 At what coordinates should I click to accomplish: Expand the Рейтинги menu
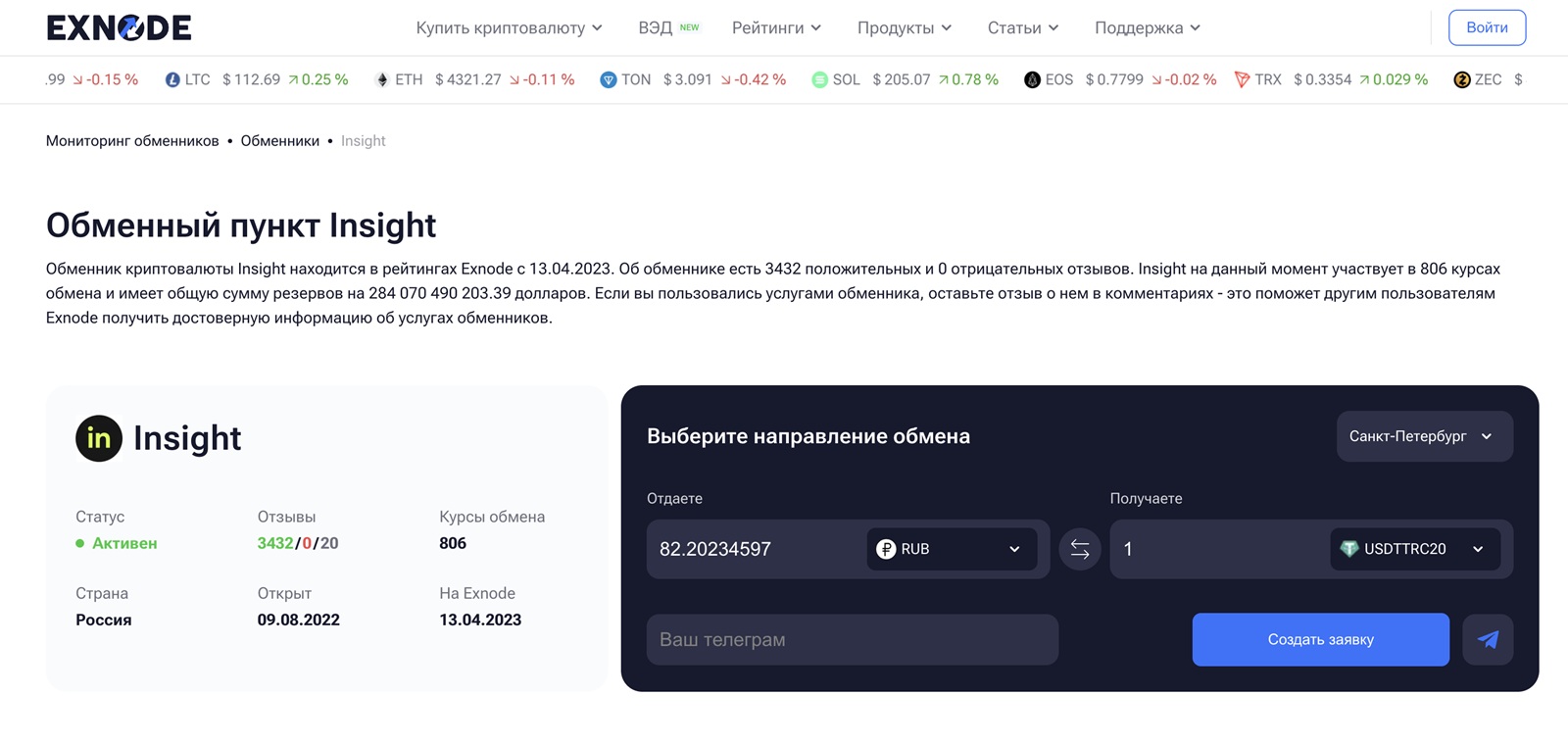776,27
